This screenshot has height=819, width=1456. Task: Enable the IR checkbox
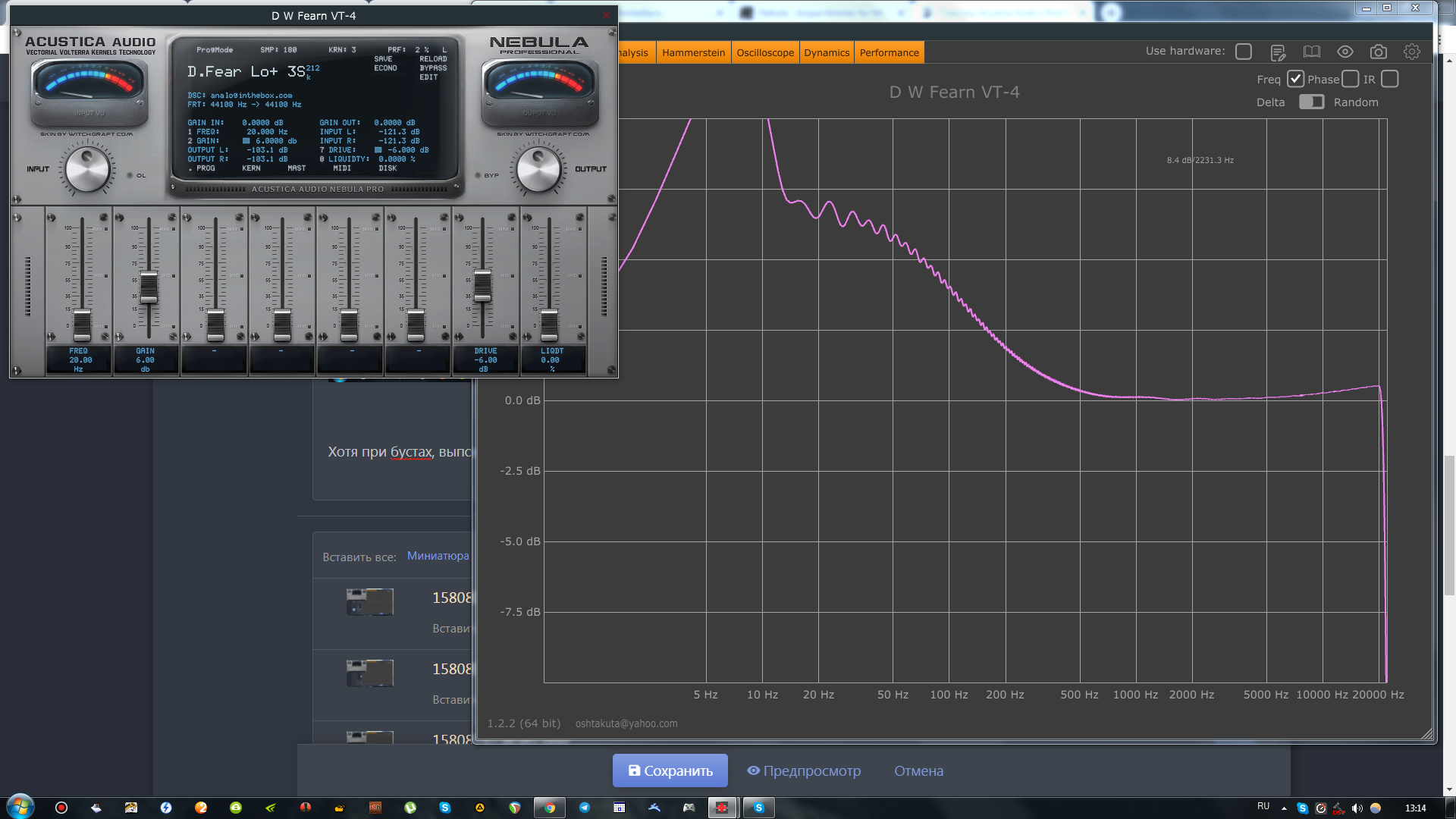[1389, 79]
